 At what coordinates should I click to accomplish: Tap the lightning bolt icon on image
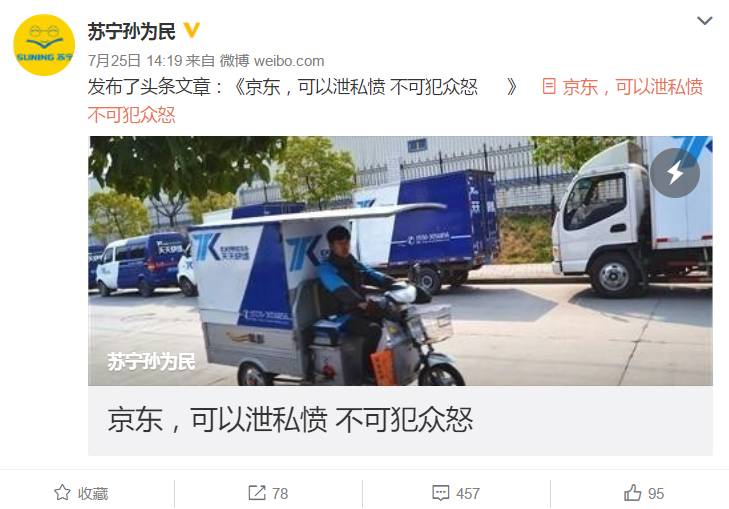pyautogui.click(x=675, y=173)
